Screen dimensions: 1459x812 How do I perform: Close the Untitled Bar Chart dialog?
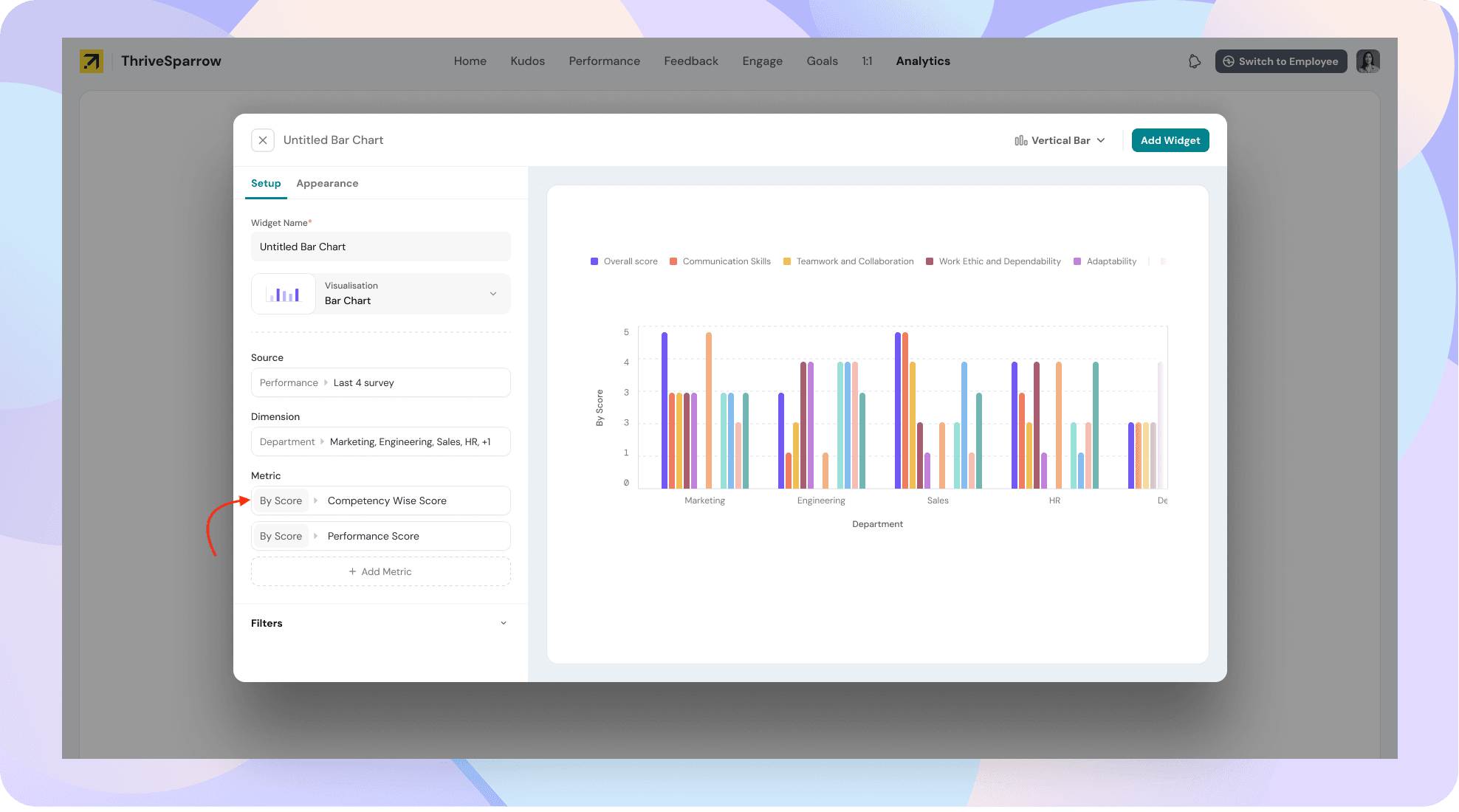[x=263, y=140]
